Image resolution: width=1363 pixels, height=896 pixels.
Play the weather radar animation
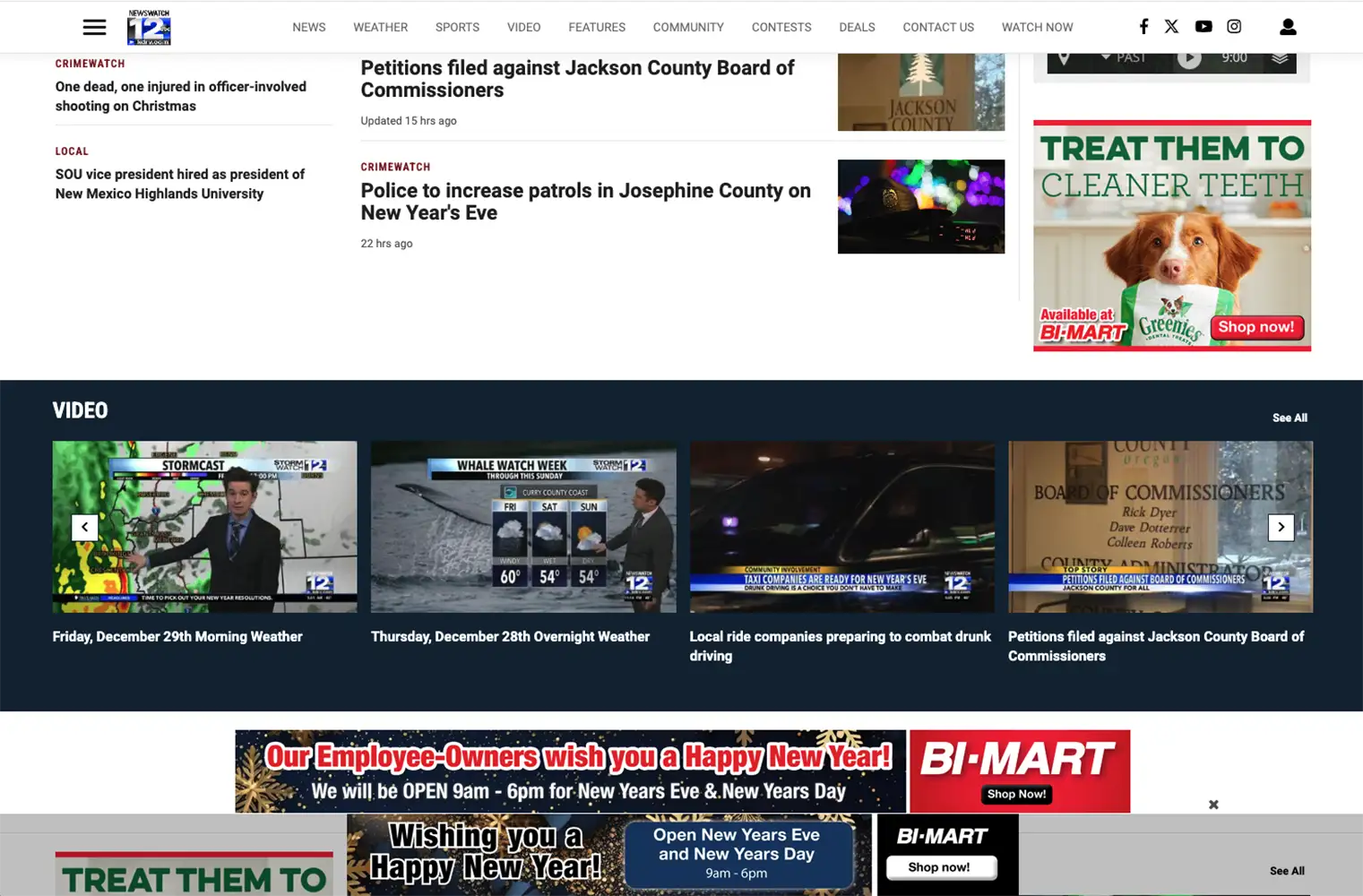click(x=1189, y=58)
